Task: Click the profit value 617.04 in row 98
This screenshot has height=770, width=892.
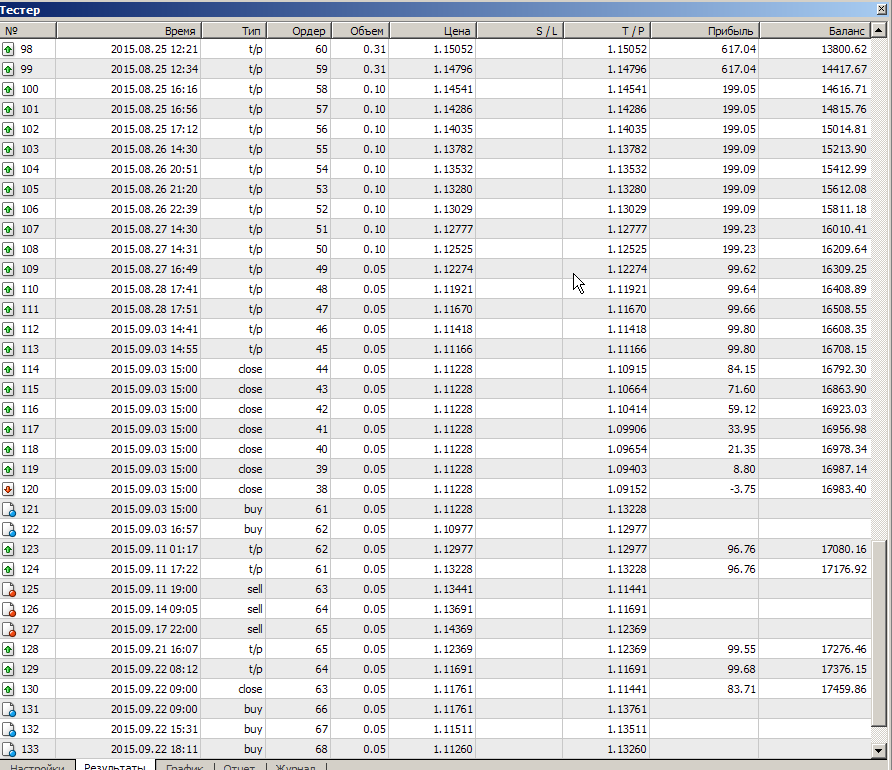Action: point(738,49)
